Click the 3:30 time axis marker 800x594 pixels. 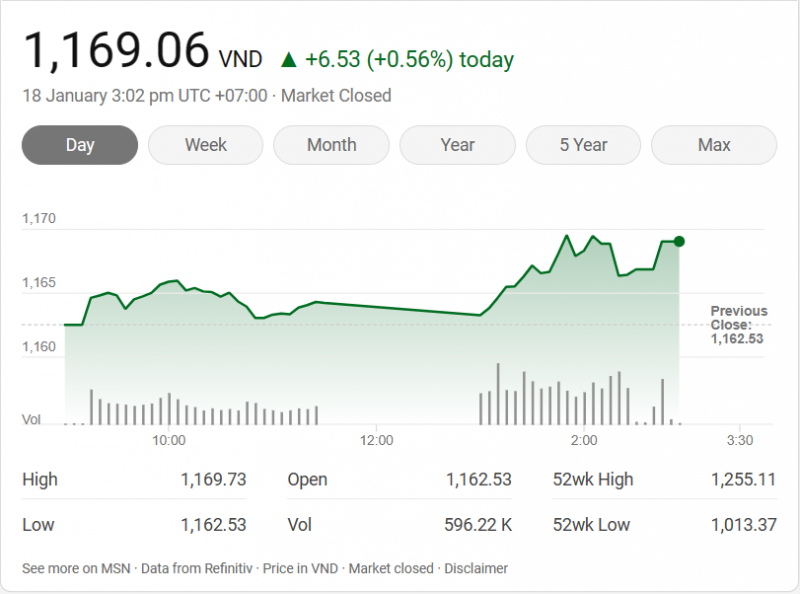(x=739, y=440)
